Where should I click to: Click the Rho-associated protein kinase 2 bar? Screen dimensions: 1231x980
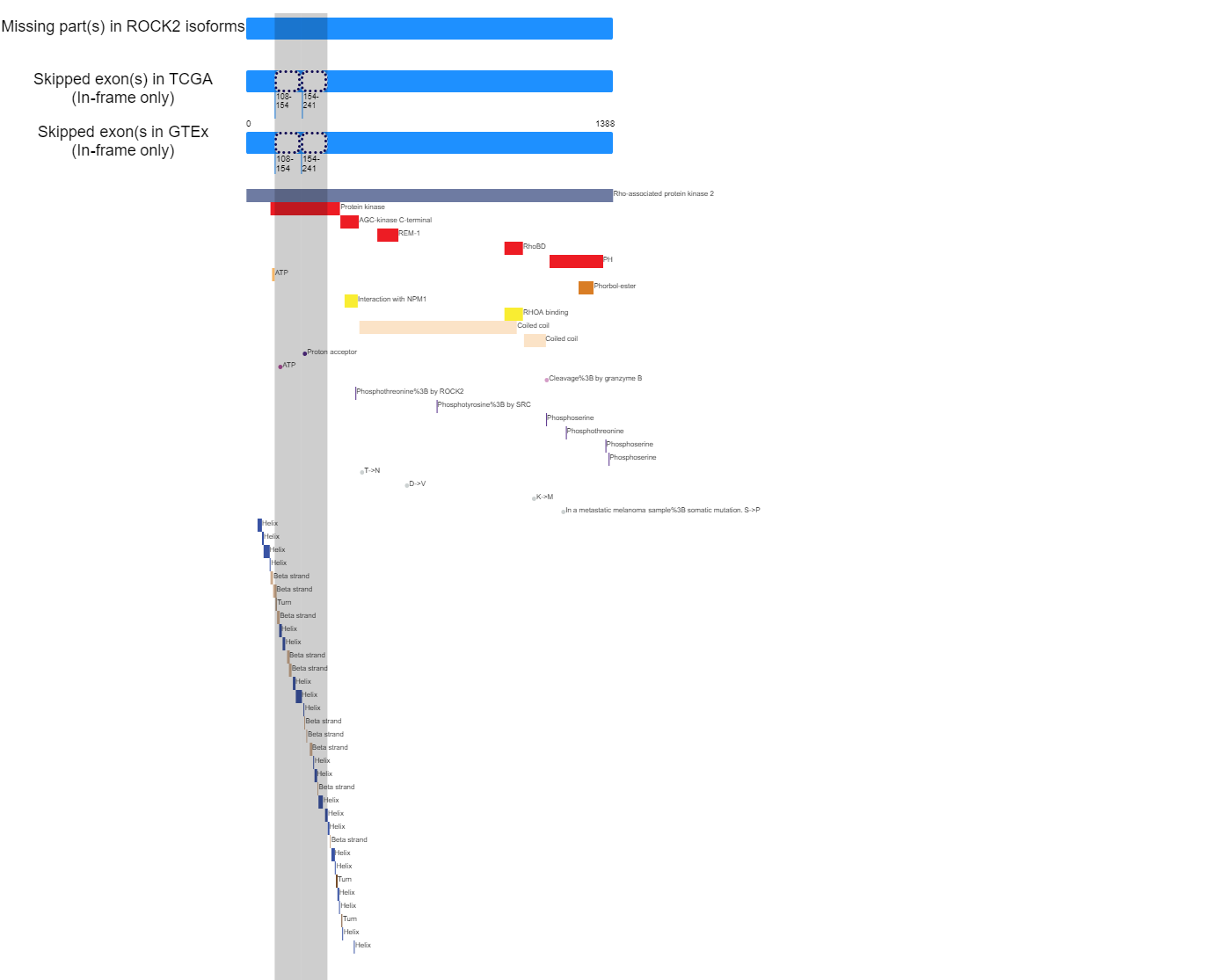(429, 195)
